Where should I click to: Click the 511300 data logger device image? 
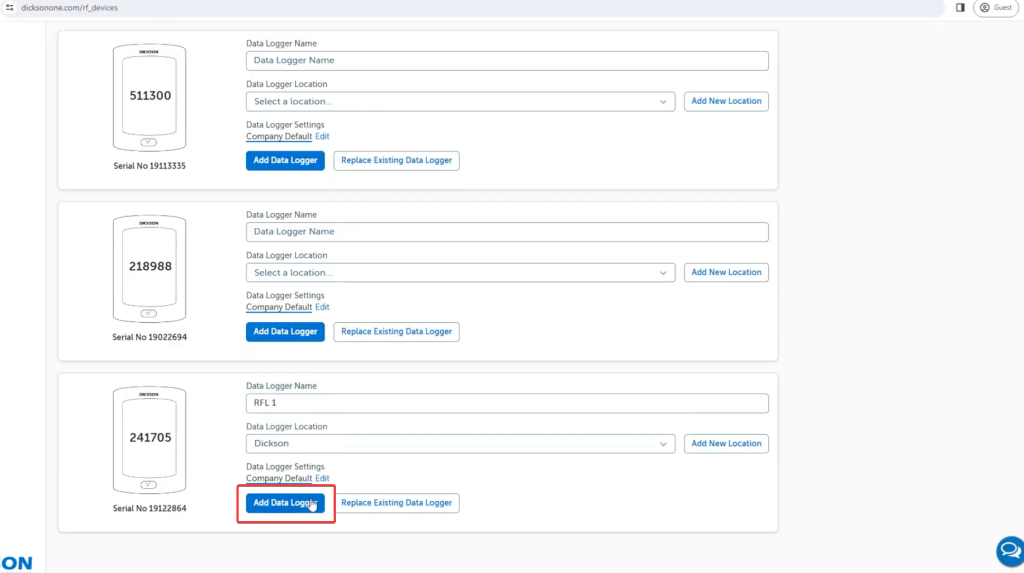point(149,96)
